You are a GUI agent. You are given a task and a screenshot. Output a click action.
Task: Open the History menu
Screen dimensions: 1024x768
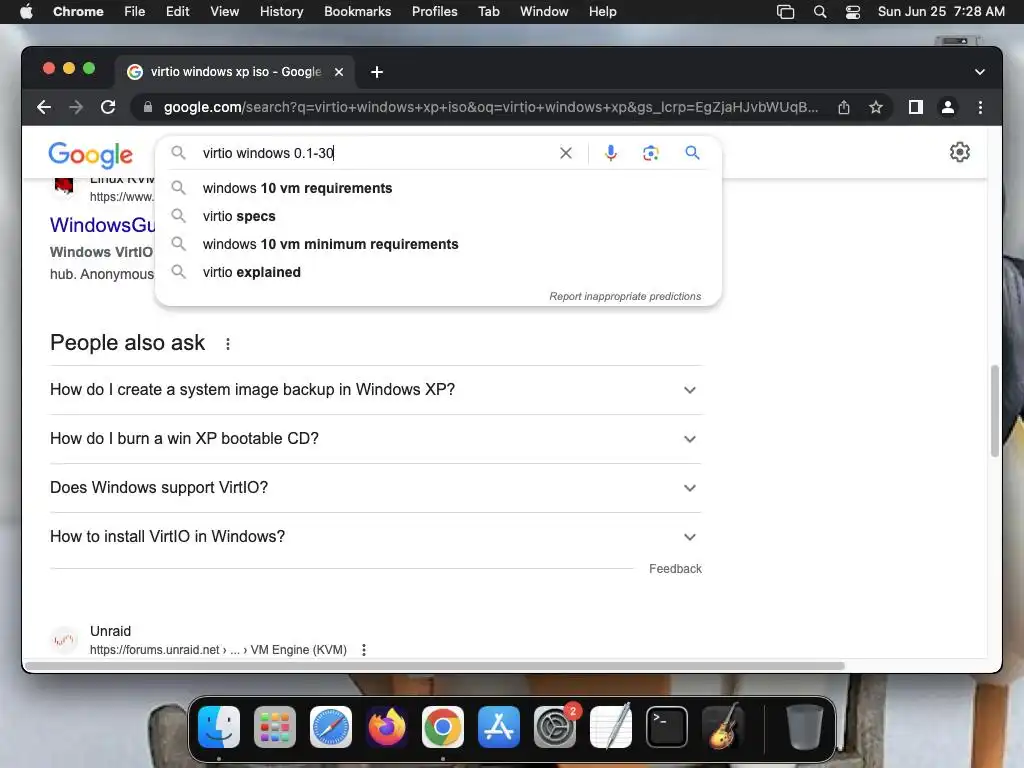281,12
